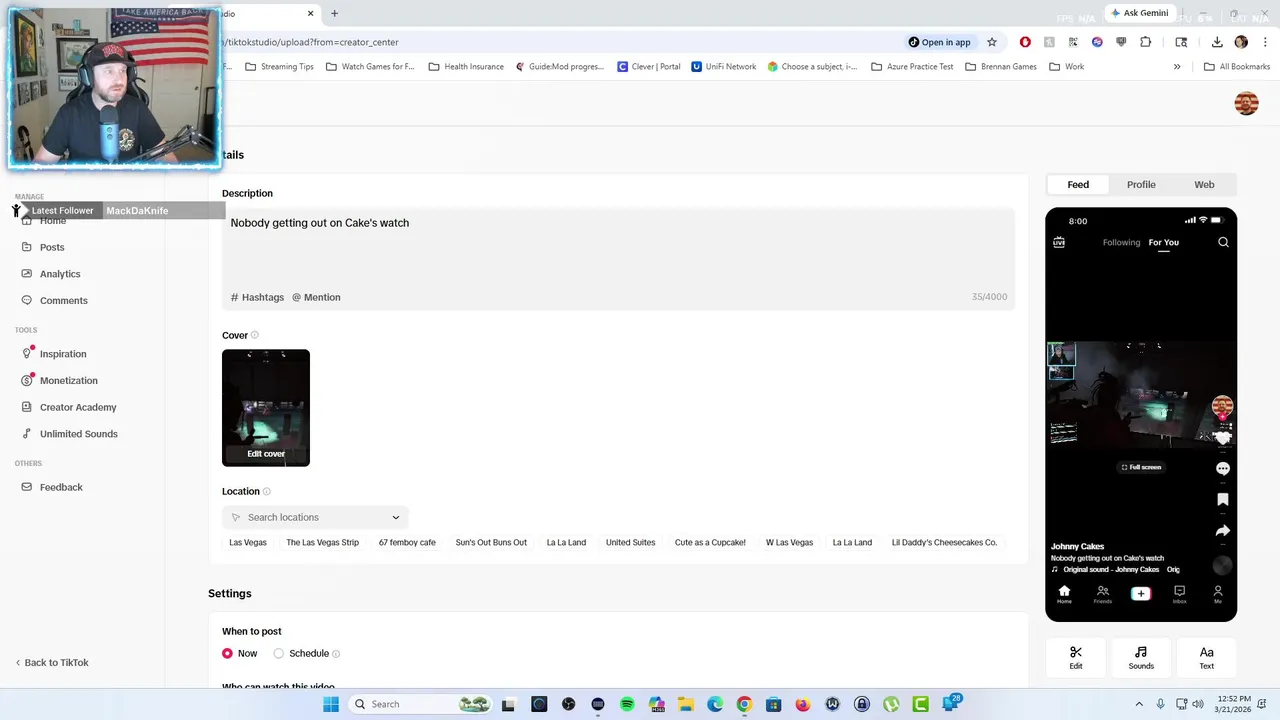Viewport: 1280px width, 720px height.
Task: Open Feedback in the sidebar
Action: click(61, 488)
